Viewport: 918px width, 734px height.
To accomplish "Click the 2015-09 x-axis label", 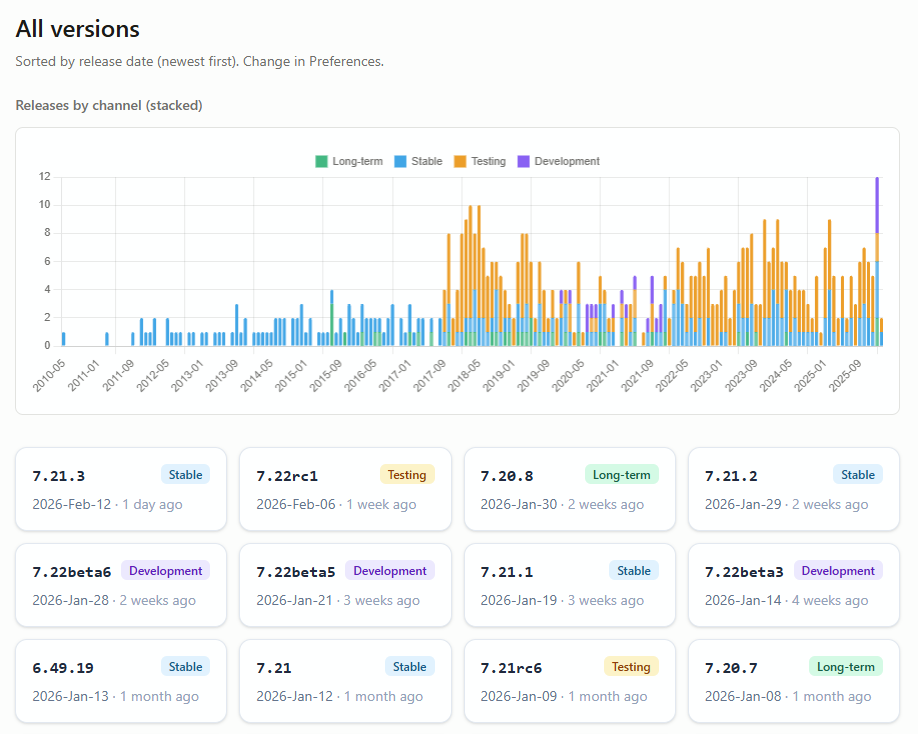I will pyautogui.click(x=326, y=375).
